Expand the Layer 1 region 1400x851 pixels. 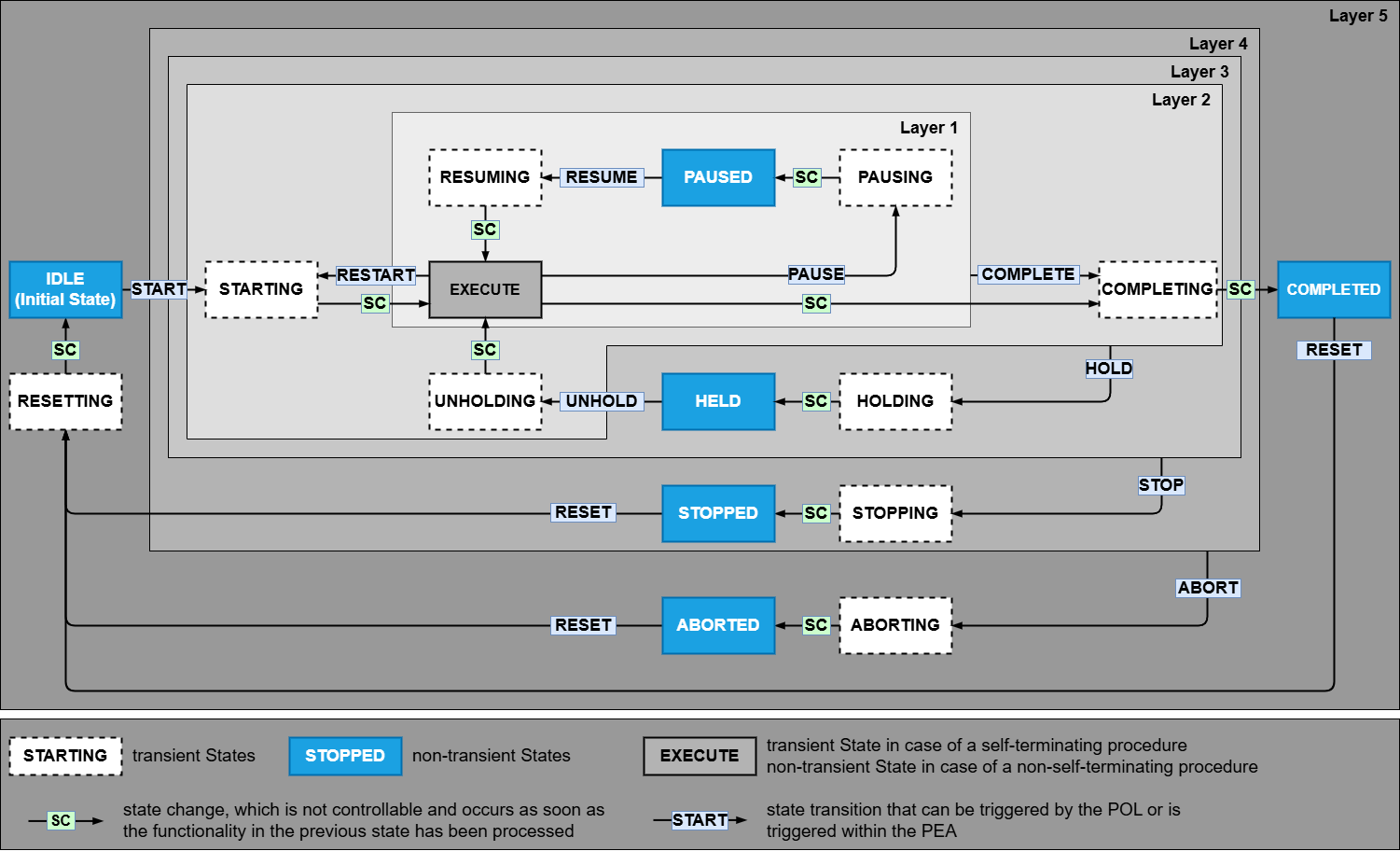(x=929, y=128)
